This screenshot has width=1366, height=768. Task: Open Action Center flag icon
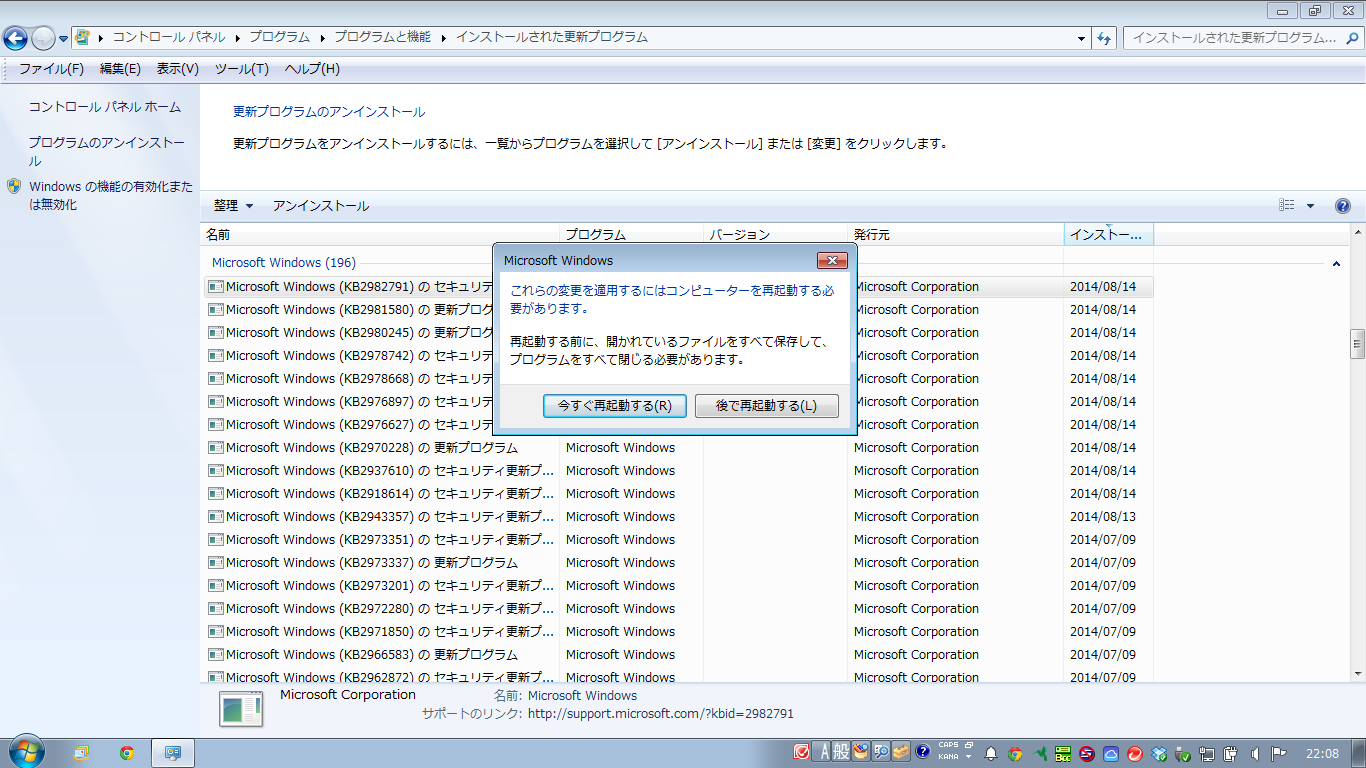coord(1278,754)
